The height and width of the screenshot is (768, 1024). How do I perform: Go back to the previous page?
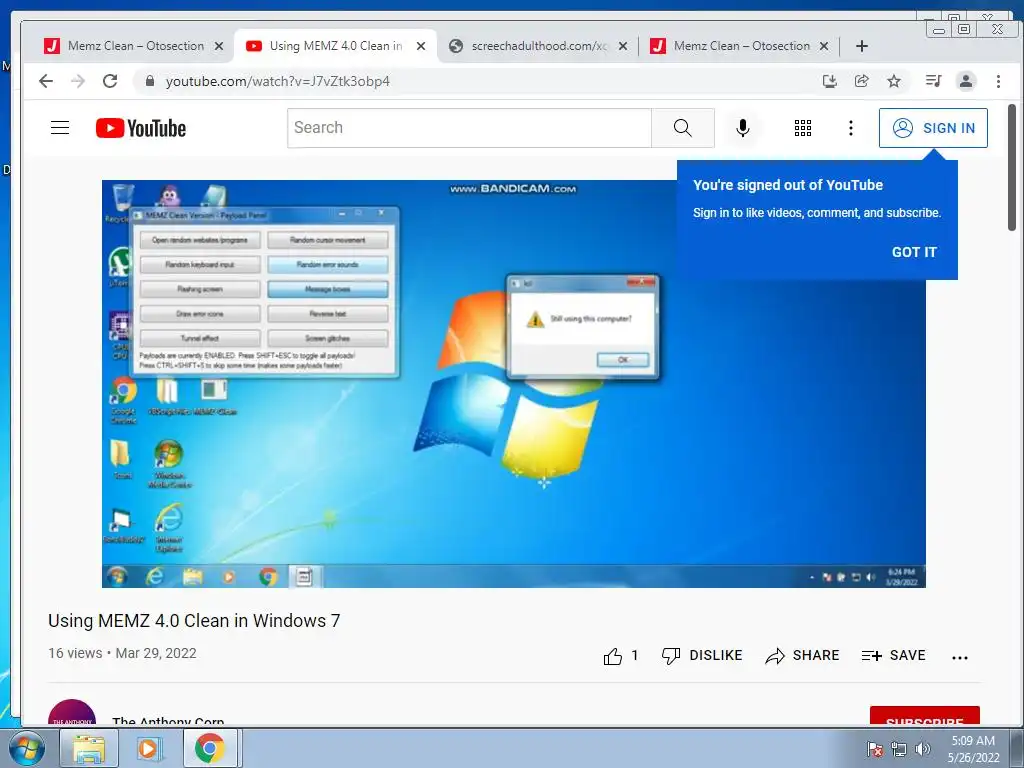[46, 81]
